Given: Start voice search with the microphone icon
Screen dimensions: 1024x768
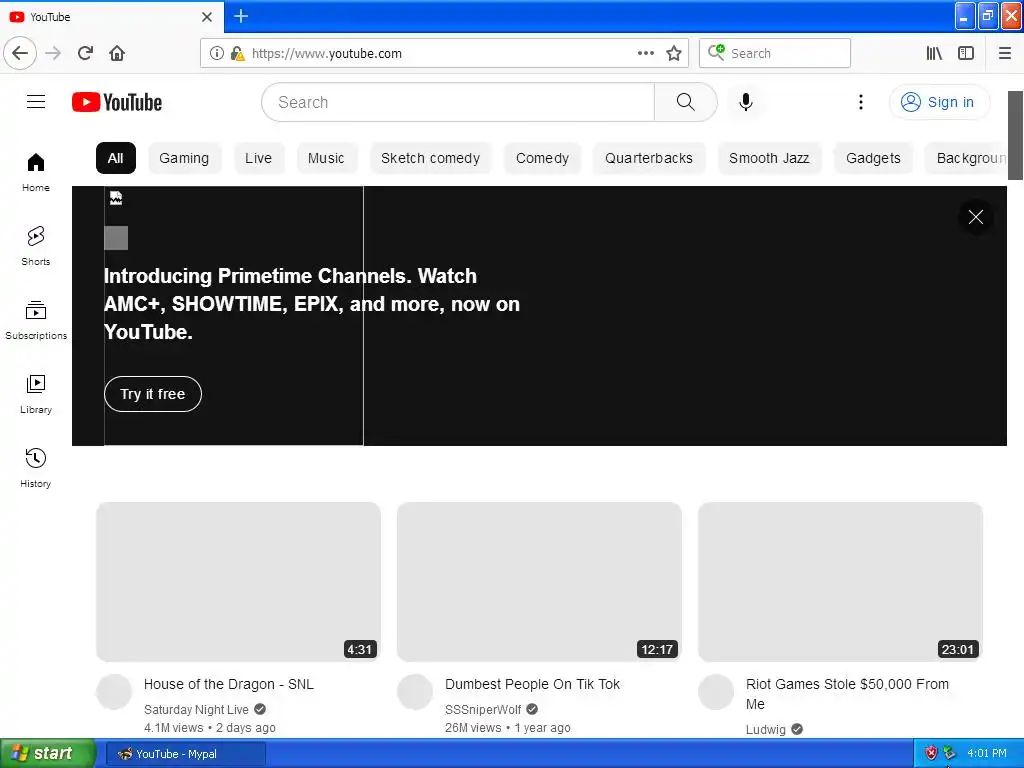Looking at the screenshot, I should [x=746, y=102].
